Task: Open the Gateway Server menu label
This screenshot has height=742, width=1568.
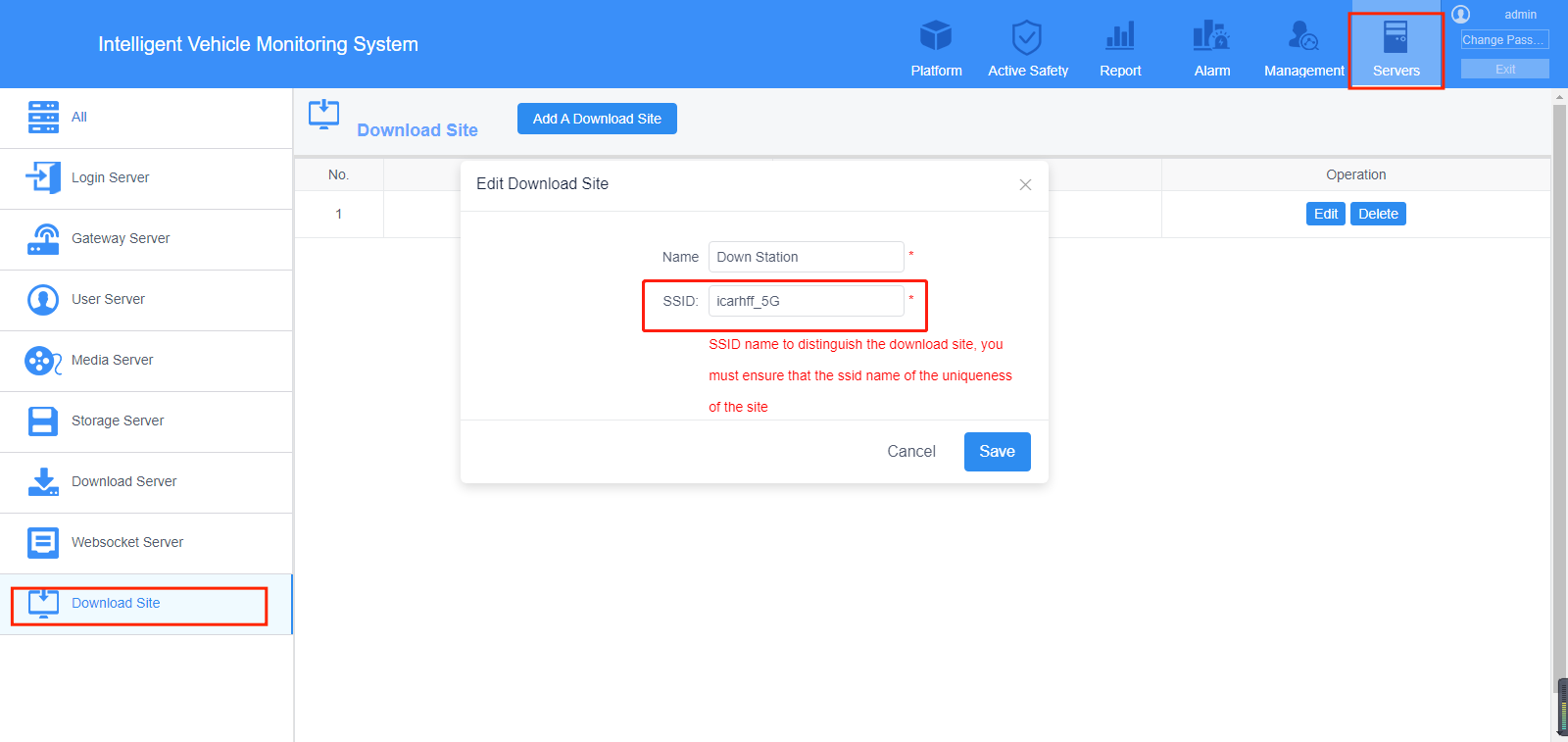Action: pos(121,238)
